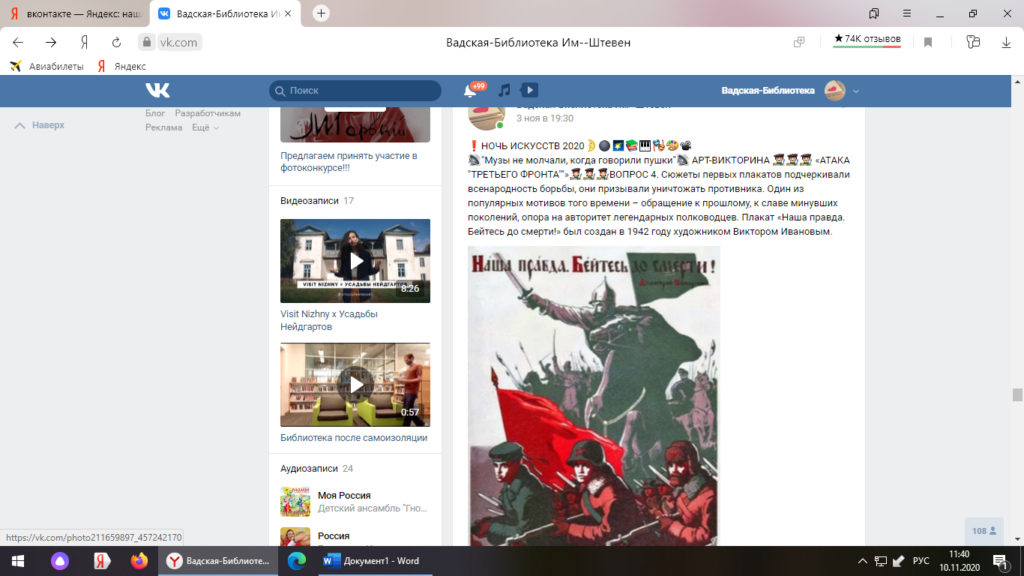Click the page vertical scrollbar thumb
The height and width of the screenshot is (576, 1024).
[x=1017, y=395]
